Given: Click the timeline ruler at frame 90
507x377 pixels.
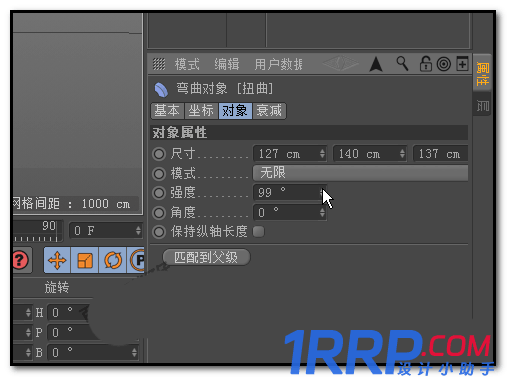Looking at the screenshot, I should pos(49,230).
